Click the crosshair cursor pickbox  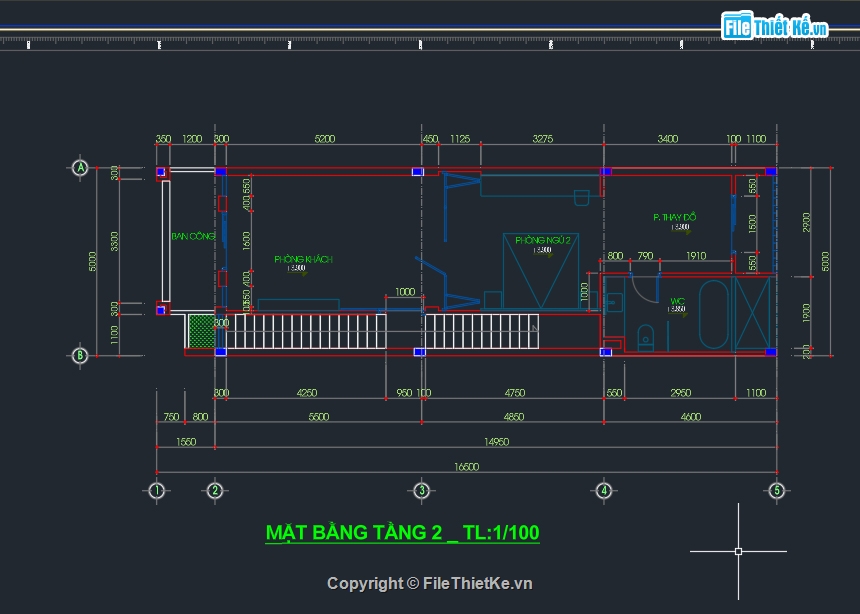tap(738, 551)
